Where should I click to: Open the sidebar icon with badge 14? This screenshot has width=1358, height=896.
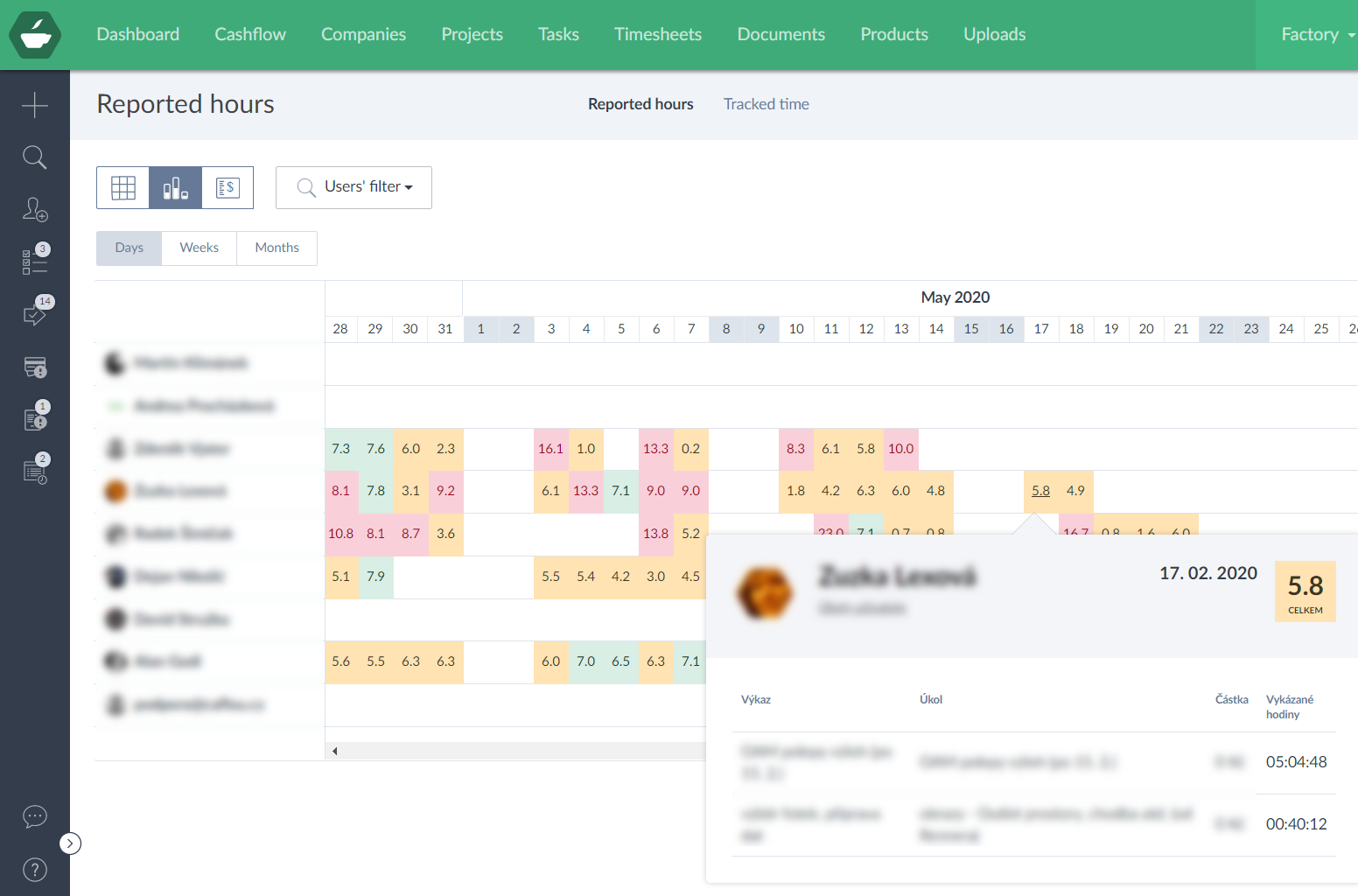35,313
